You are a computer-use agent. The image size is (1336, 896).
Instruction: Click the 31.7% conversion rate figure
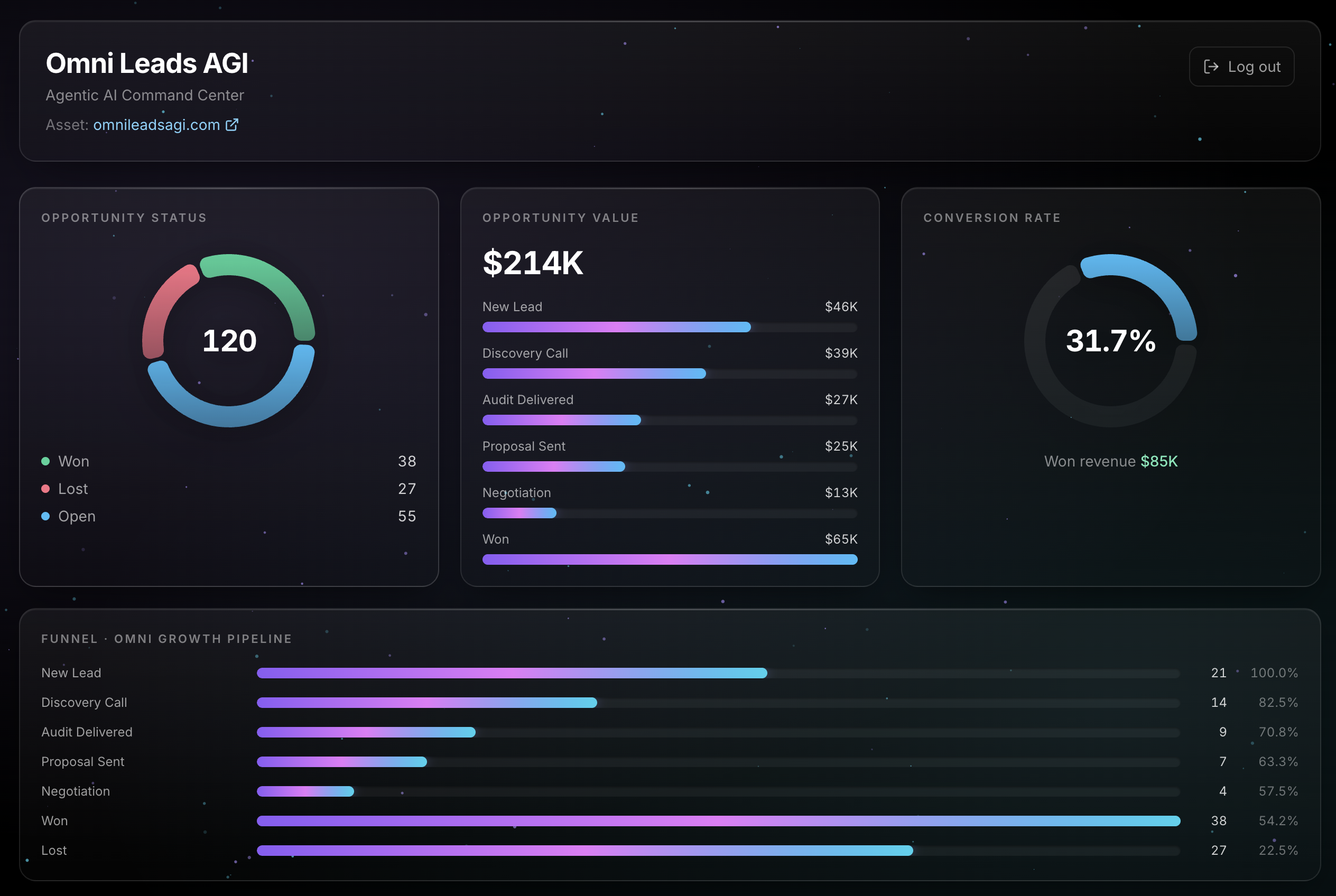[1111, 341]
